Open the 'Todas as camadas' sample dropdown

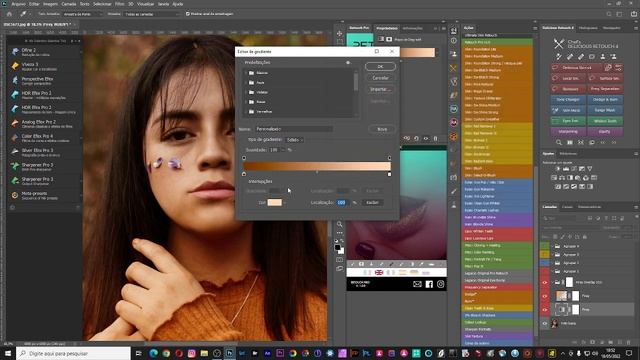(152, 14)
